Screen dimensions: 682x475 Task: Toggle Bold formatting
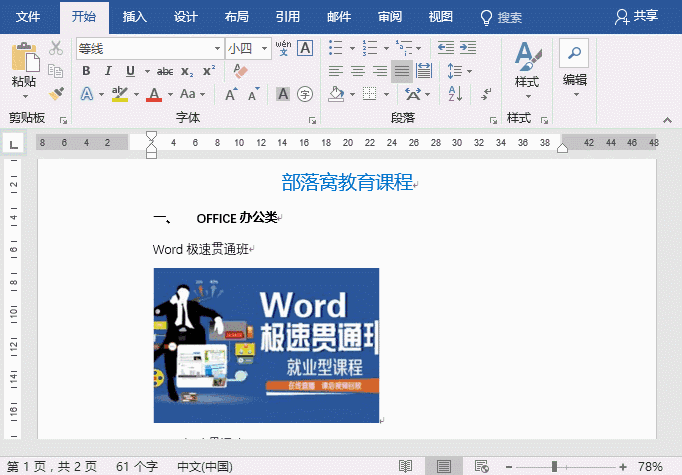point(86,71)
